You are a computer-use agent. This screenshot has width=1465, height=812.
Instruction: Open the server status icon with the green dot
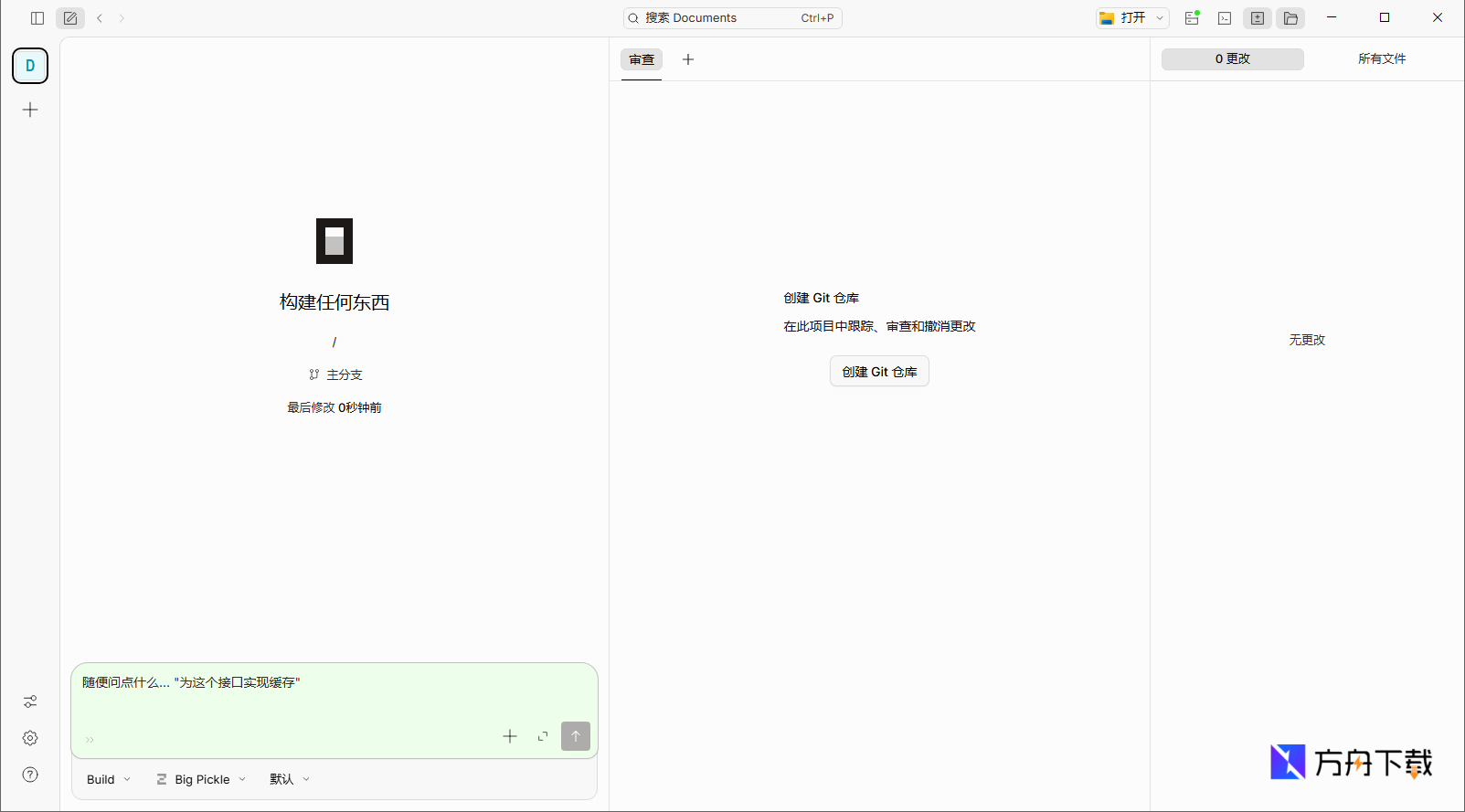(1192, 18)
